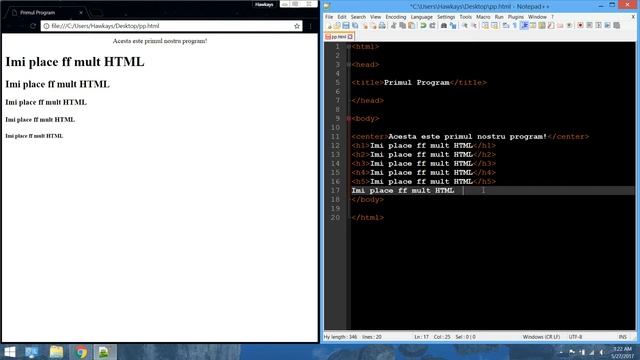
Task: Click the Stop Recording macro icon
Action: point(589,26)
